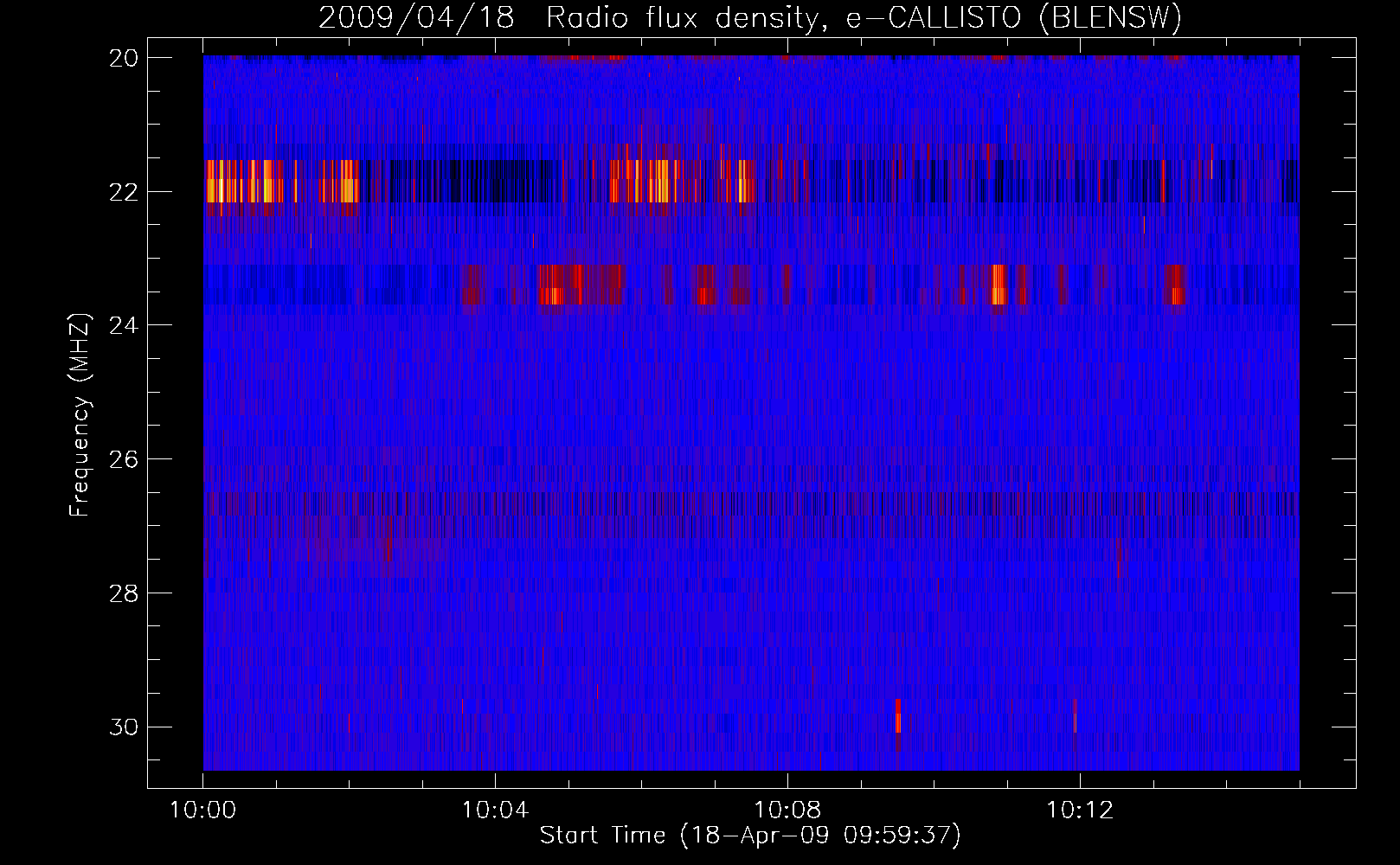Viewport: 1400px width, 865px height.
Task: Click the bright burst near 30 MHz after 10:08
Action: point(898,715)
